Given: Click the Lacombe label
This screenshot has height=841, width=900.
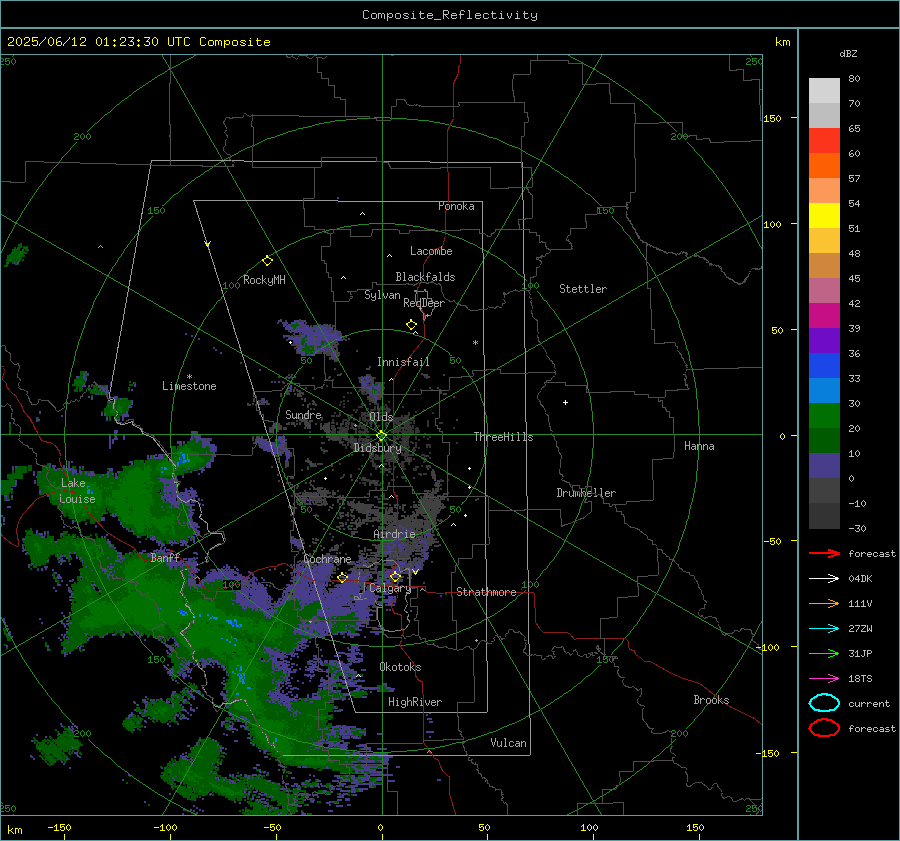Looking at the screenshot, I should point(431,251).
